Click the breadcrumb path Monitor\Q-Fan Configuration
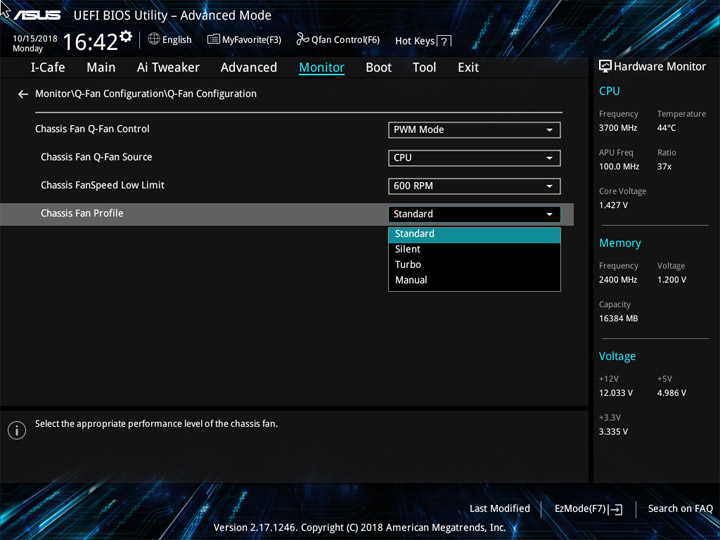The width and height of the screenshot is (720, 540). (x=146, y=94)
